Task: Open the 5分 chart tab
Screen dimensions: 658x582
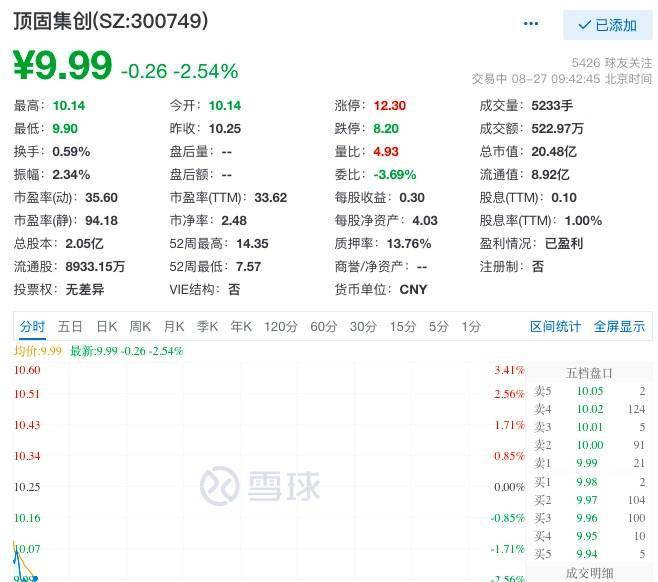Action: [439, 326]
